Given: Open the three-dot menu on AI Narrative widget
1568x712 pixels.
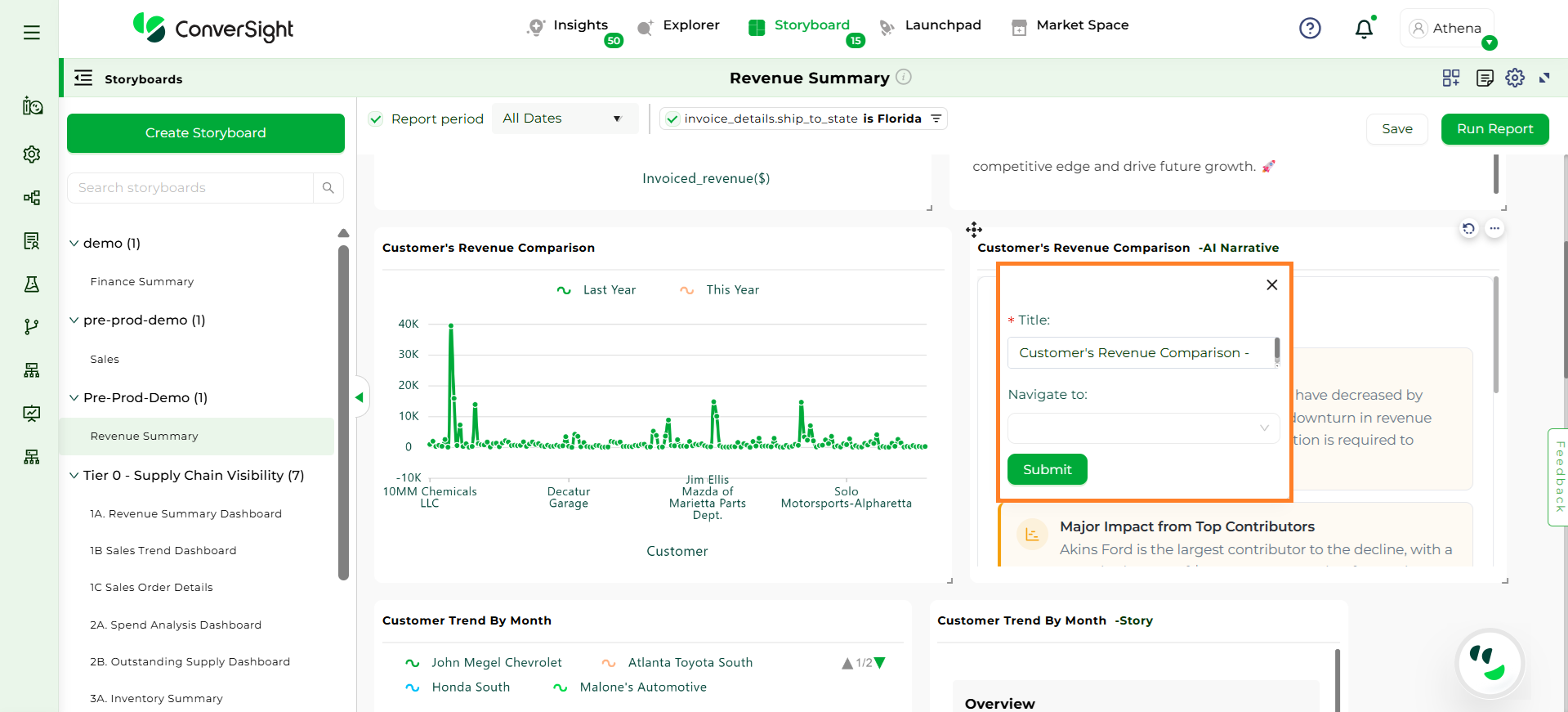Looking at the screenshot, I should [1494, 229].
